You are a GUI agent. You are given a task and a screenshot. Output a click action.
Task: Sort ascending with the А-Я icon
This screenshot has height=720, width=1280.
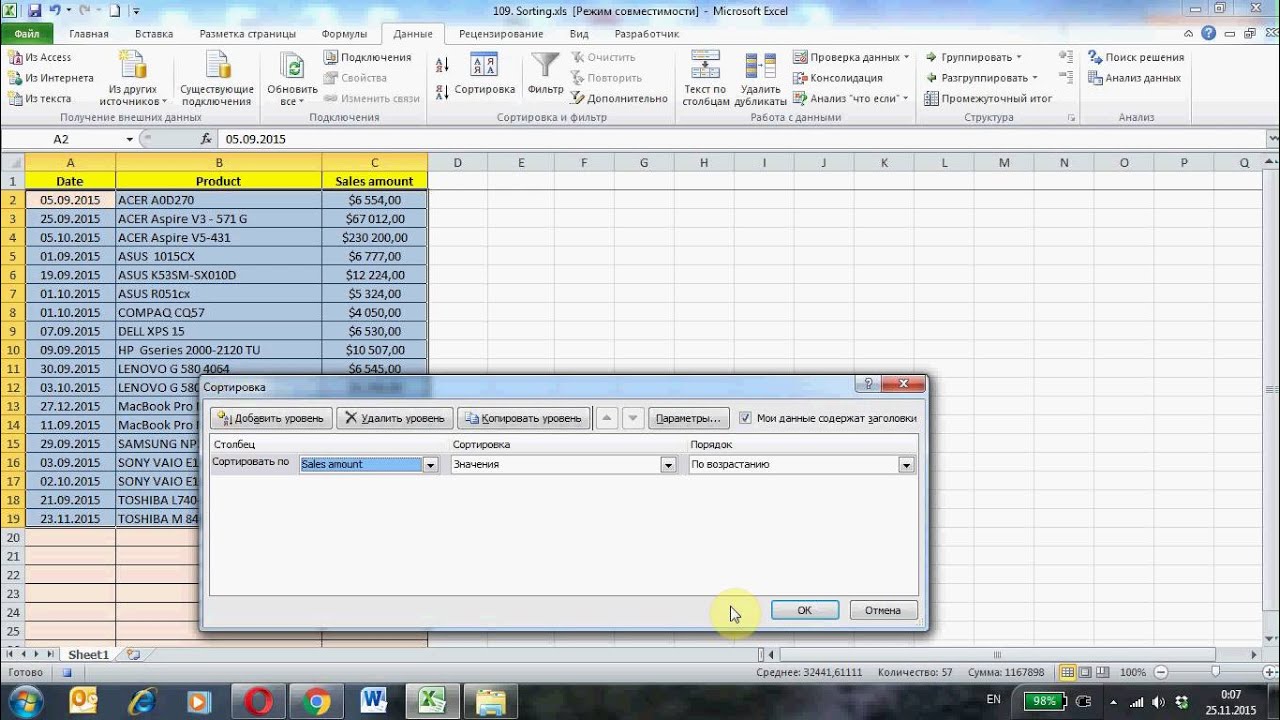[x=443, y=64]
